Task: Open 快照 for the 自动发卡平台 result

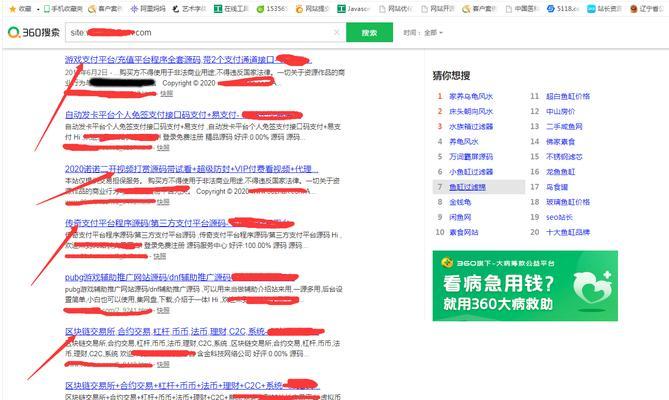Action: point(163,148)
